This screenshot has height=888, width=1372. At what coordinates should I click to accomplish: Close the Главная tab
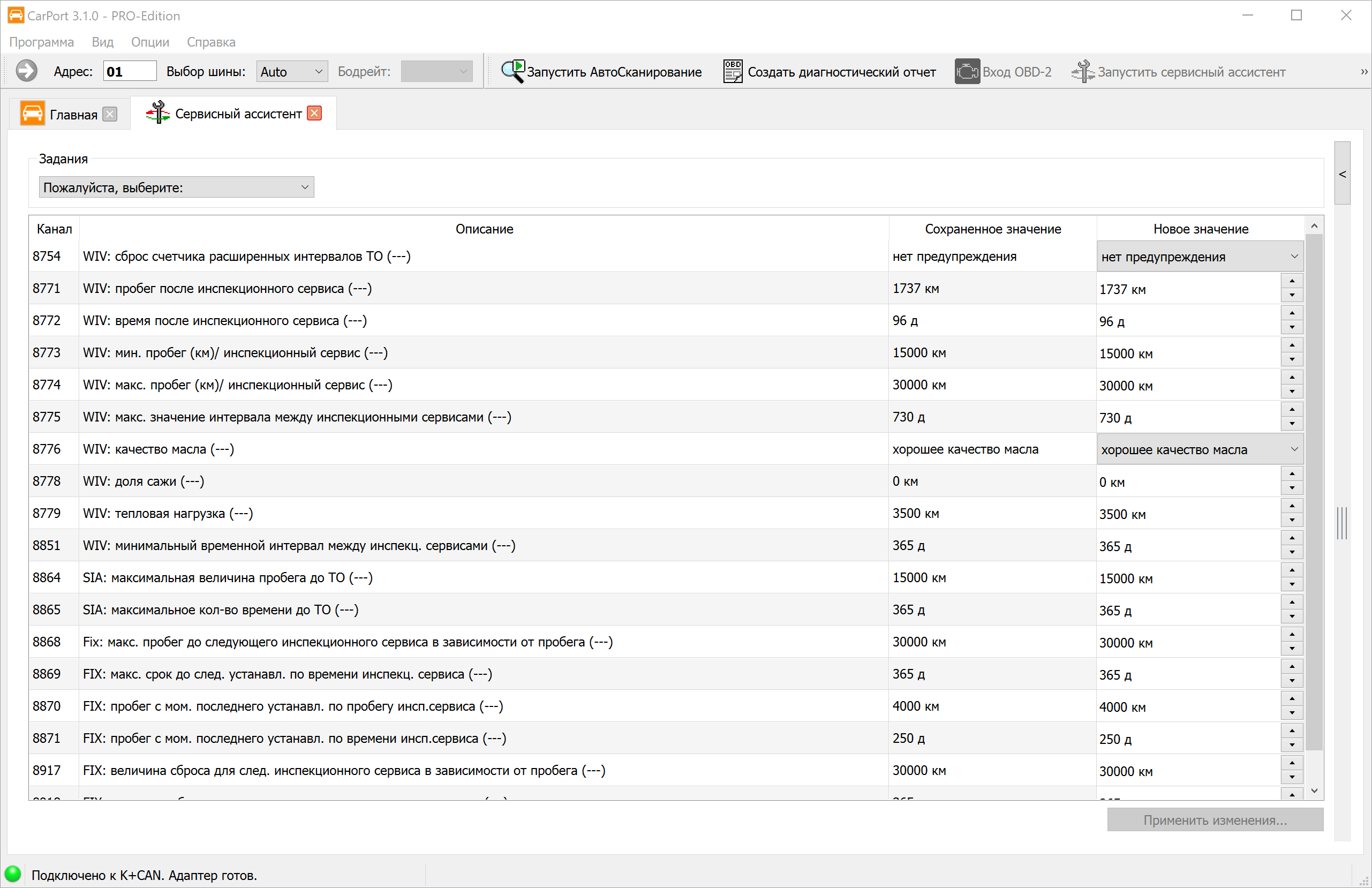tap(110, 114)
